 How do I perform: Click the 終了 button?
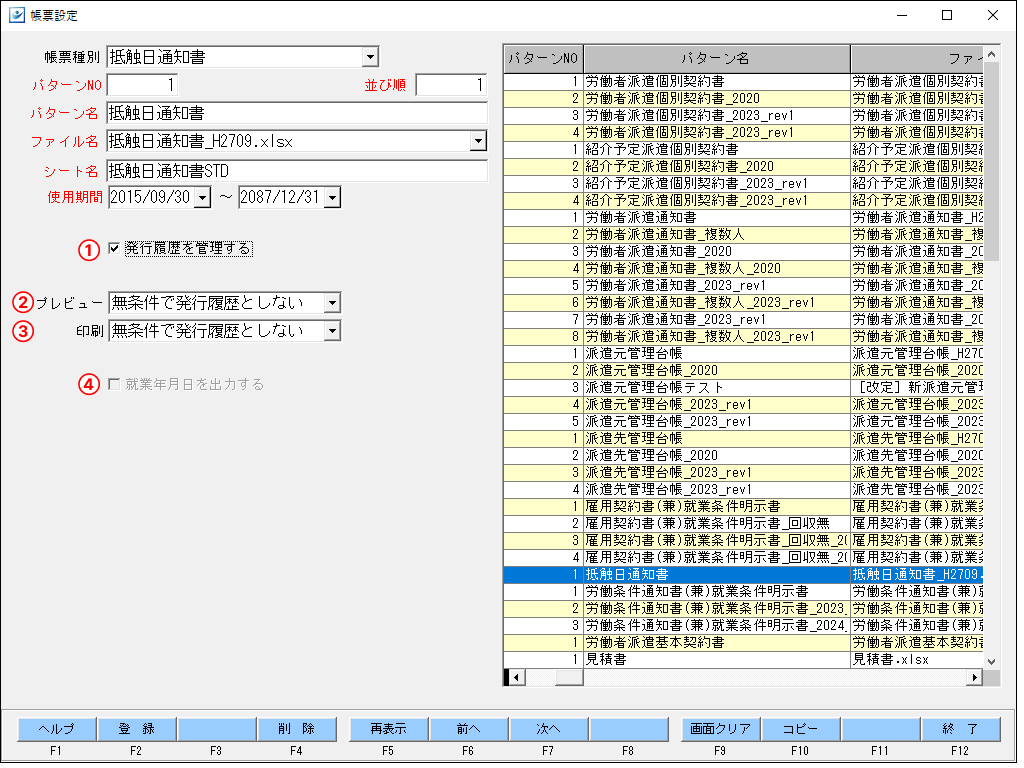[x=960, y=728]
